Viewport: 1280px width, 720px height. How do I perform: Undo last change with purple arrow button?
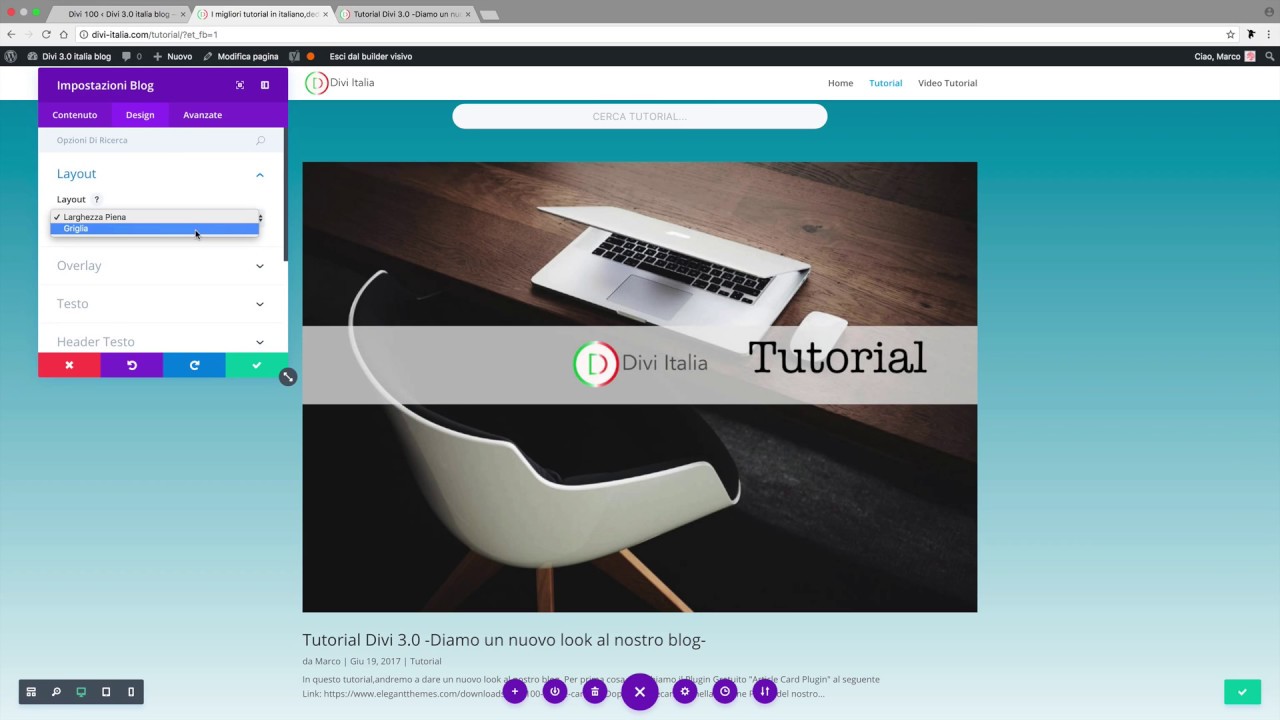[x=131, y=365]
